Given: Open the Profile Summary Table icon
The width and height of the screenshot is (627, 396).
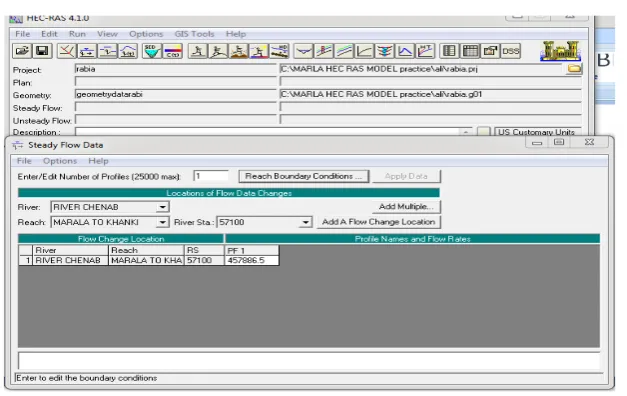Looking at the screenshot, I should (x=470, y=51).
